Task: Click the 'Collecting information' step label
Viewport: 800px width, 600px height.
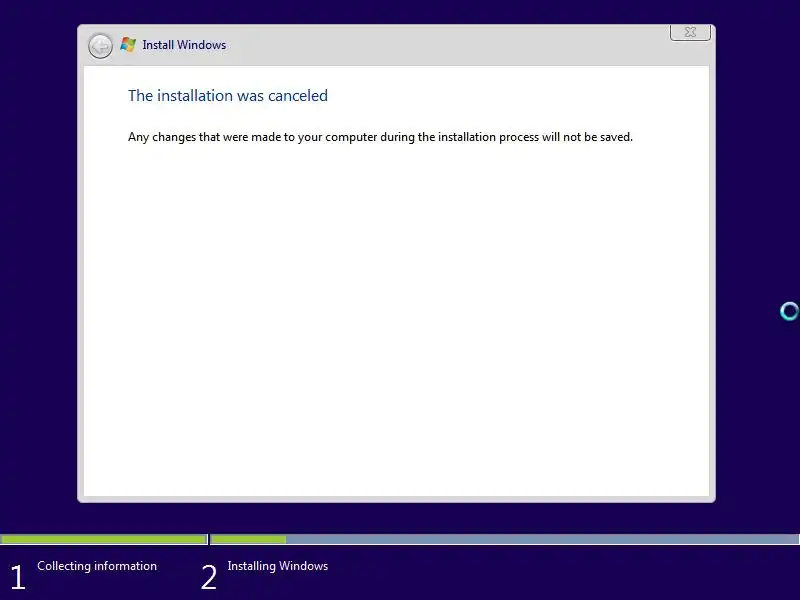Action: 97,566
